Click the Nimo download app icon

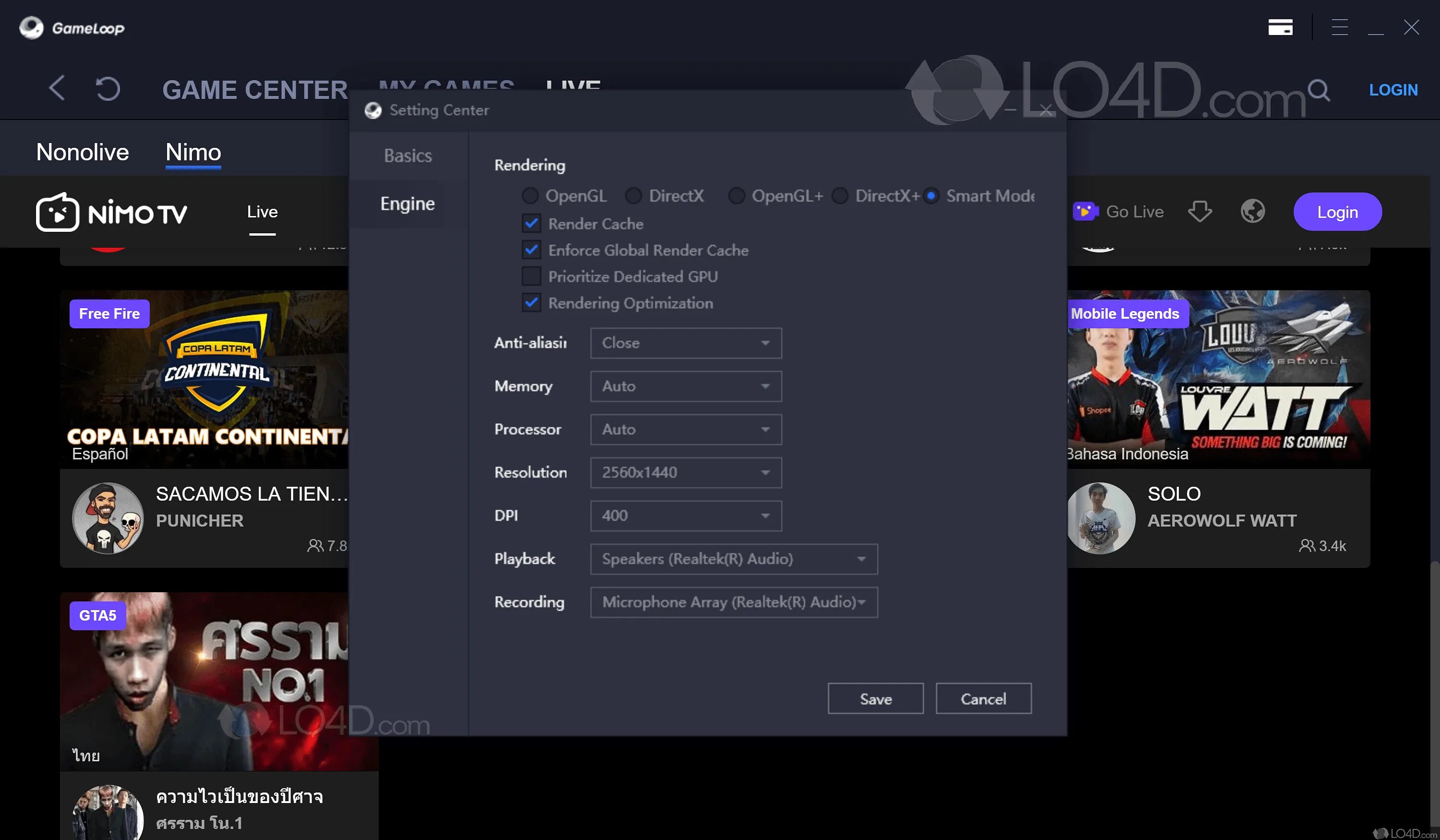[1200, 211]
